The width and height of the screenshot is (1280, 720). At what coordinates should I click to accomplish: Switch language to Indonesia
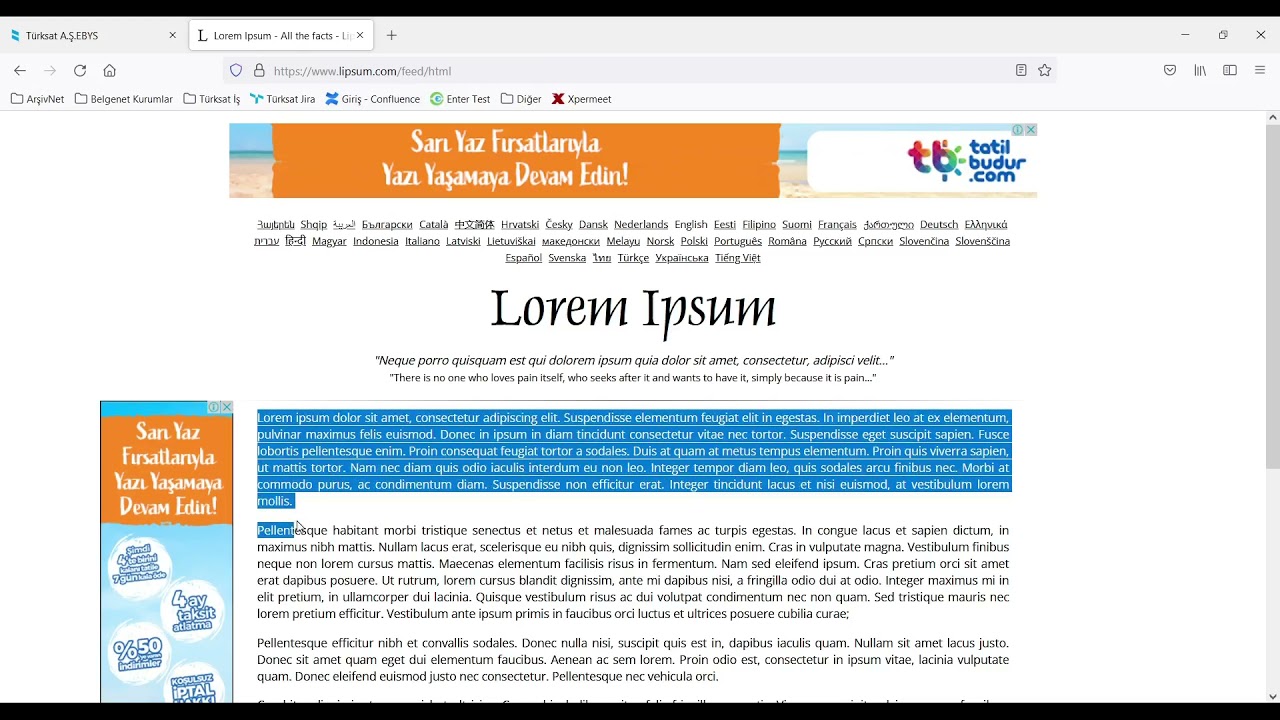point(376,241)
